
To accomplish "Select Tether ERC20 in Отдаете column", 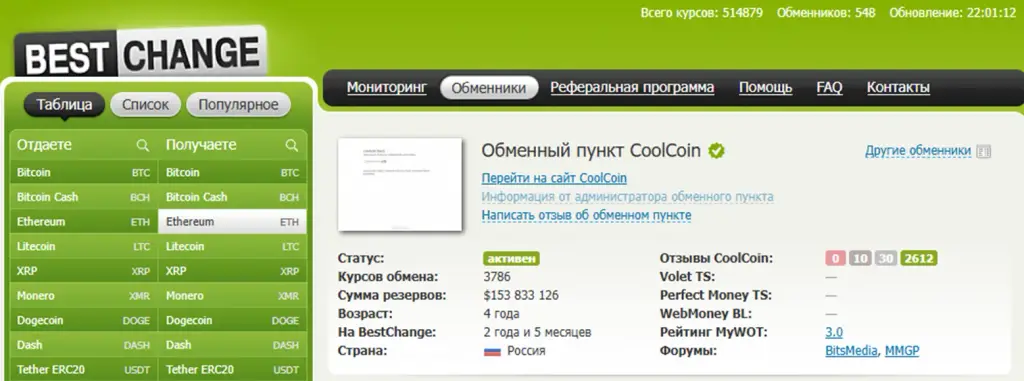I will tap(84, 369).
